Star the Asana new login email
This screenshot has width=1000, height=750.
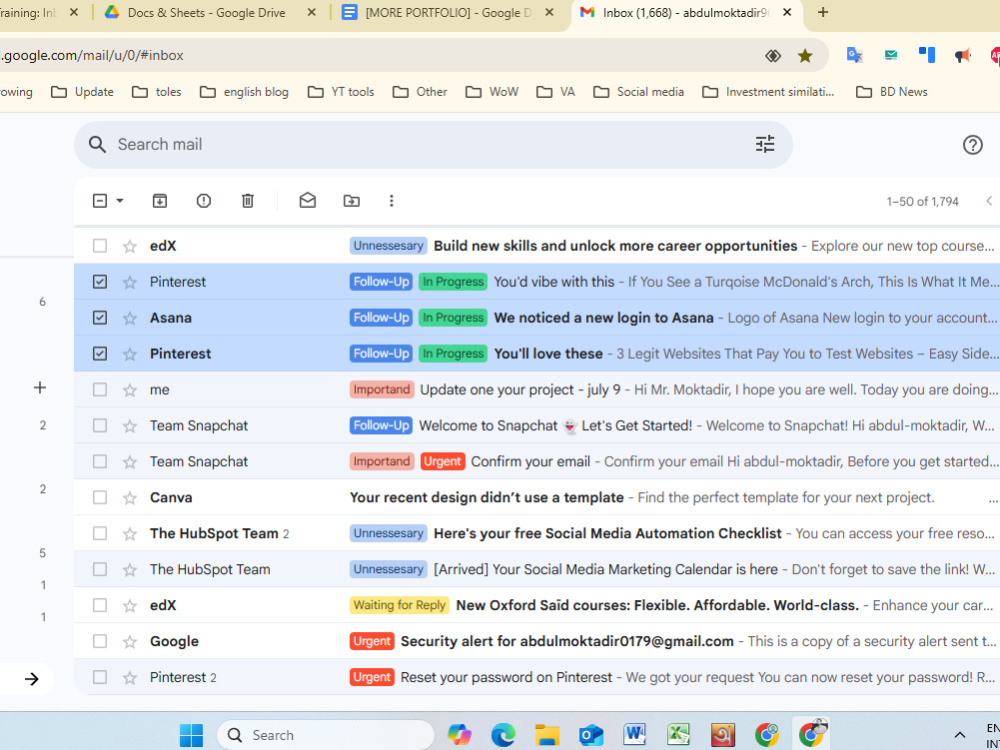pyautogui.click(x=130, y=318)
